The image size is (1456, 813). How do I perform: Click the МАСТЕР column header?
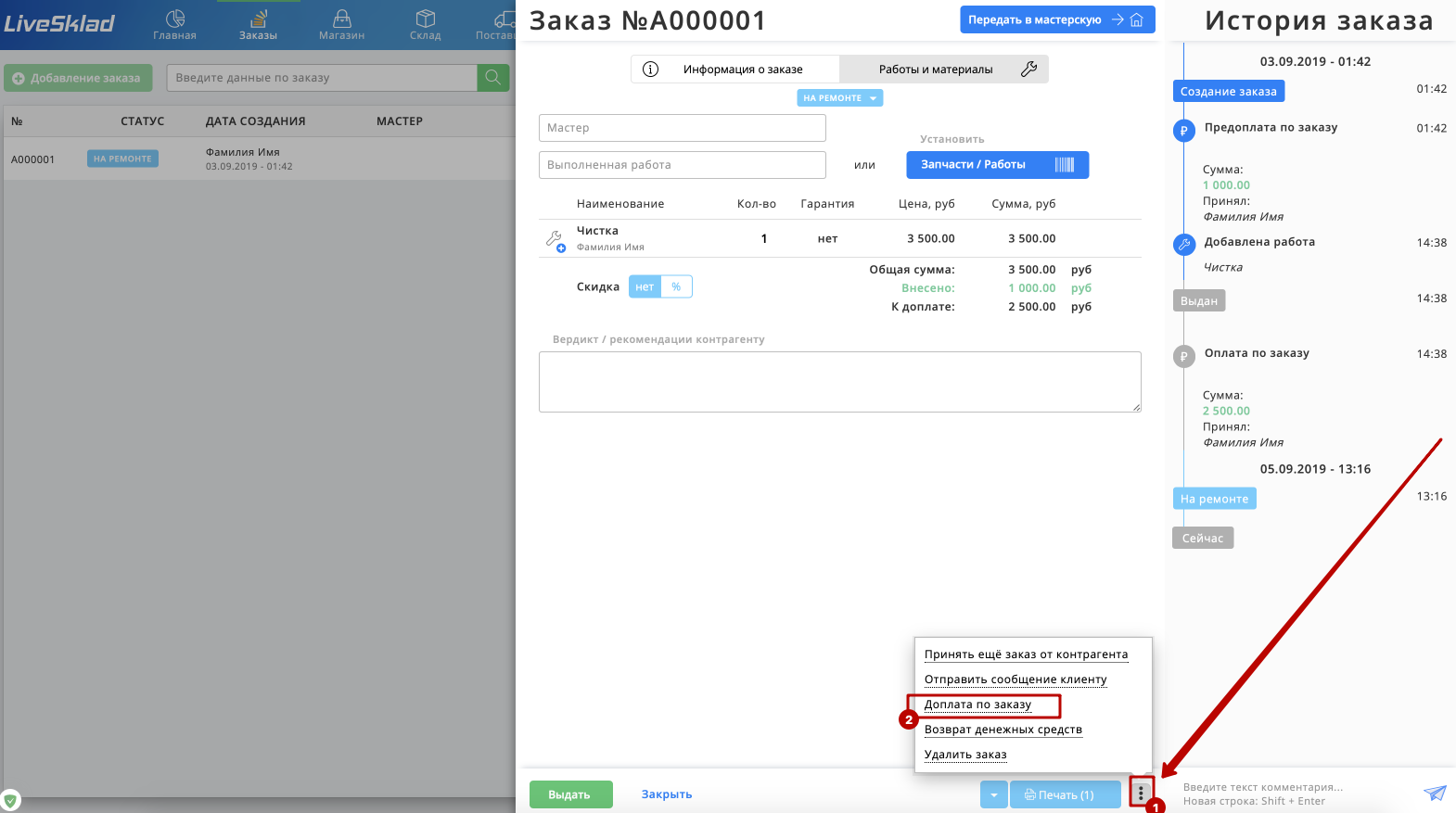pos(400,121)
